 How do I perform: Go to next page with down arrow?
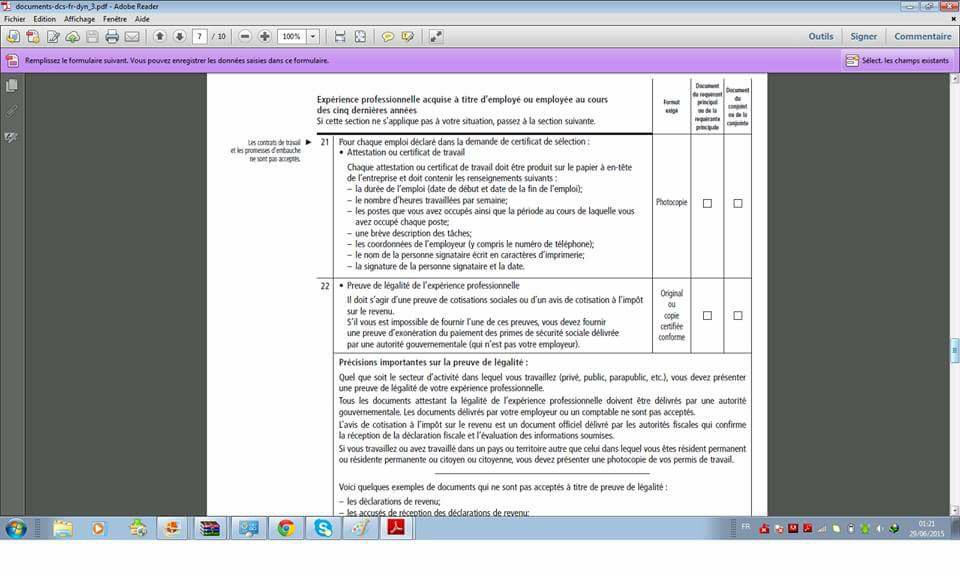179,37
